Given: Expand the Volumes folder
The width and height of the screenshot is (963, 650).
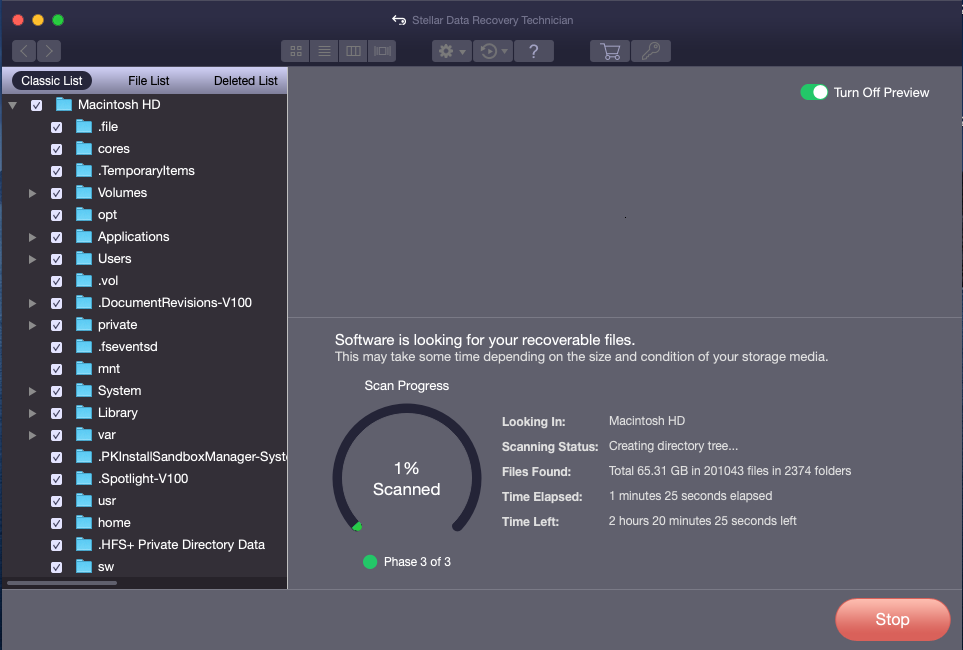Looking at the screenshot, I should (33, 194).
